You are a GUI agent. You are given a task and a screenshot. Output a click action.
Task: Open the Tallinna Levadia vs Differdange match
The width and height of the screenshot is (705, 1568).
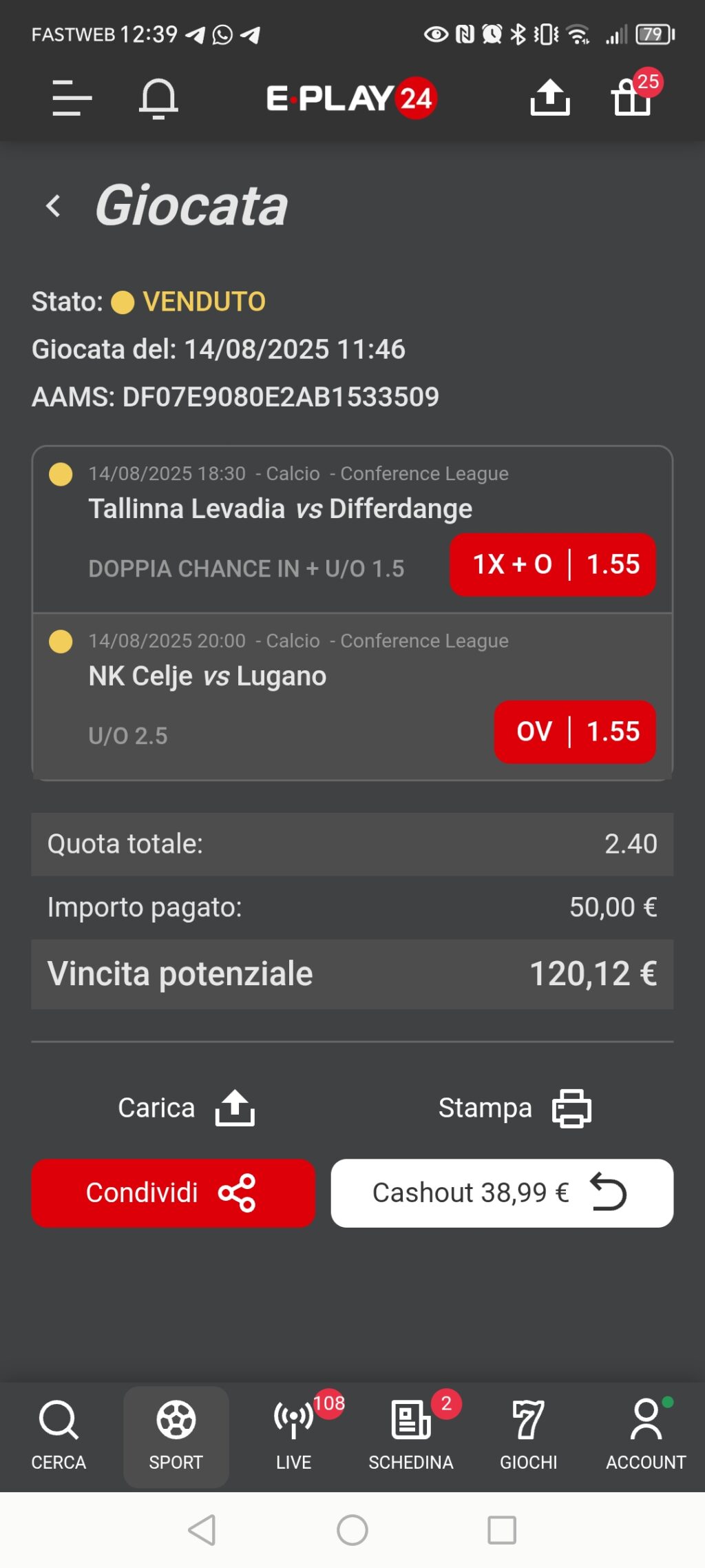coord(280,508)
